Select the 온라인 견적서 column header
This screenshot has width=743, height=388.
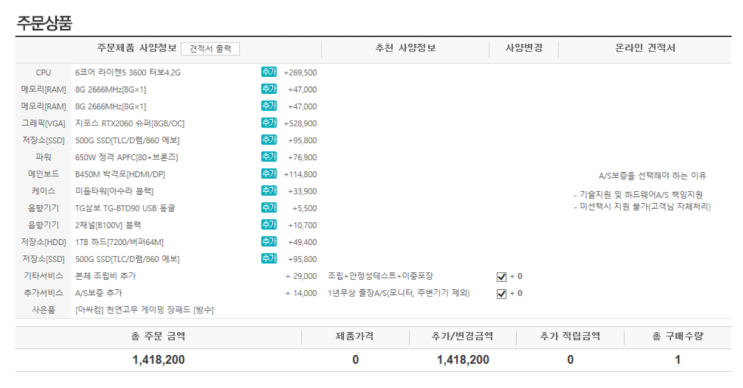645,48
